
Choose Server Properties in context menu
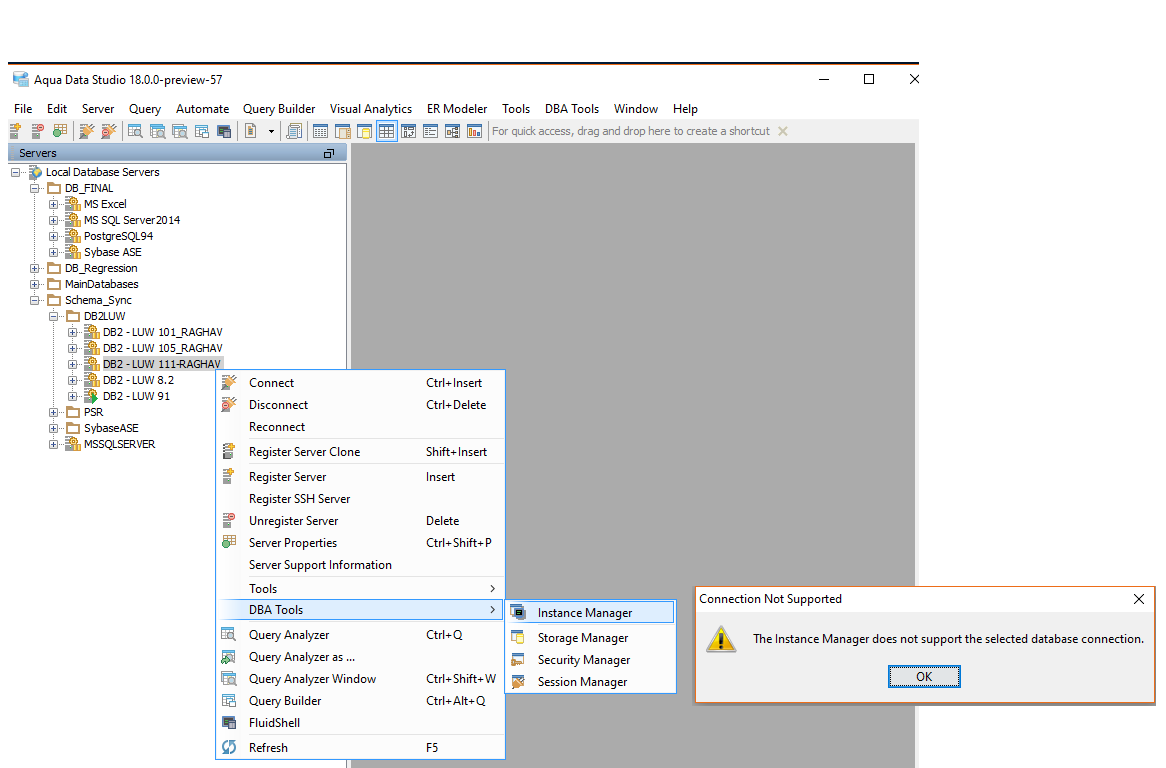[x=361, y=543]
